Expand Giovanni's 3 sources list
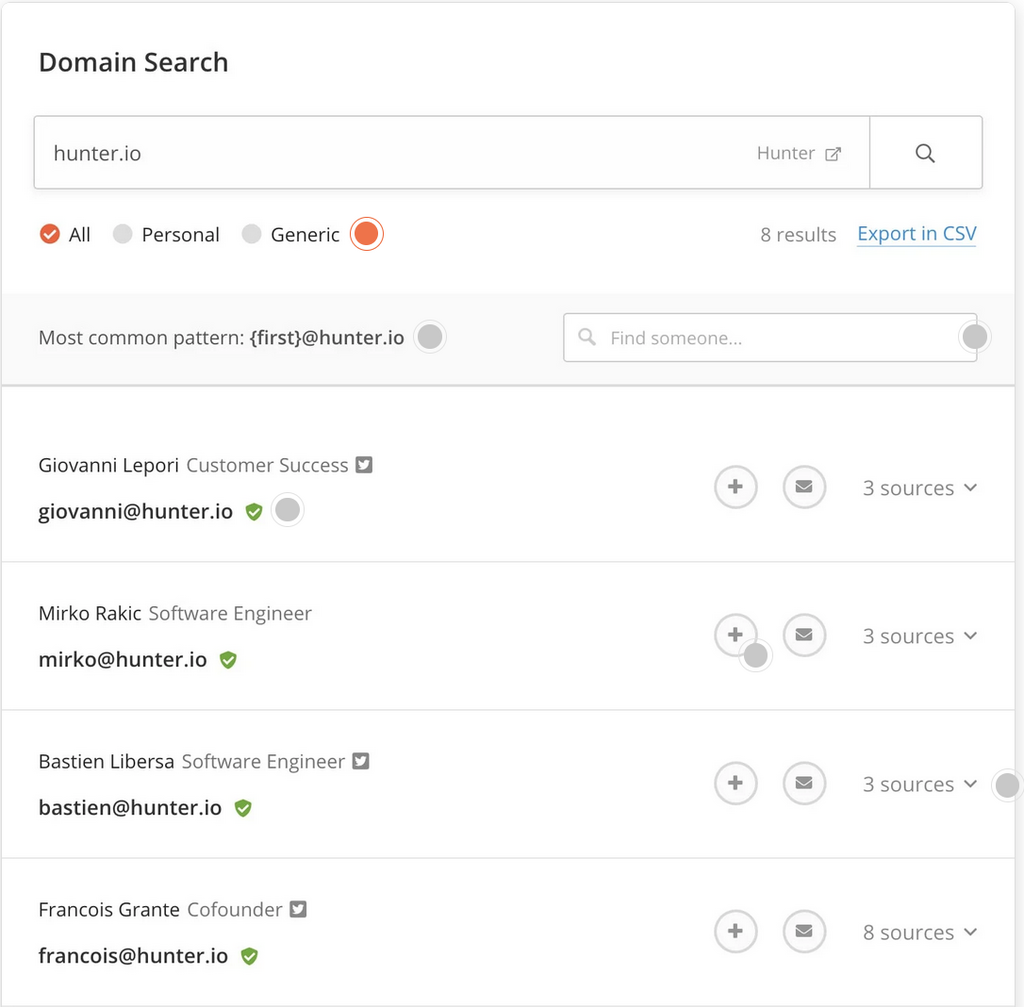Image resolution: width=1024 pixels, height=1007 pixels. click(x=919, y=488)
